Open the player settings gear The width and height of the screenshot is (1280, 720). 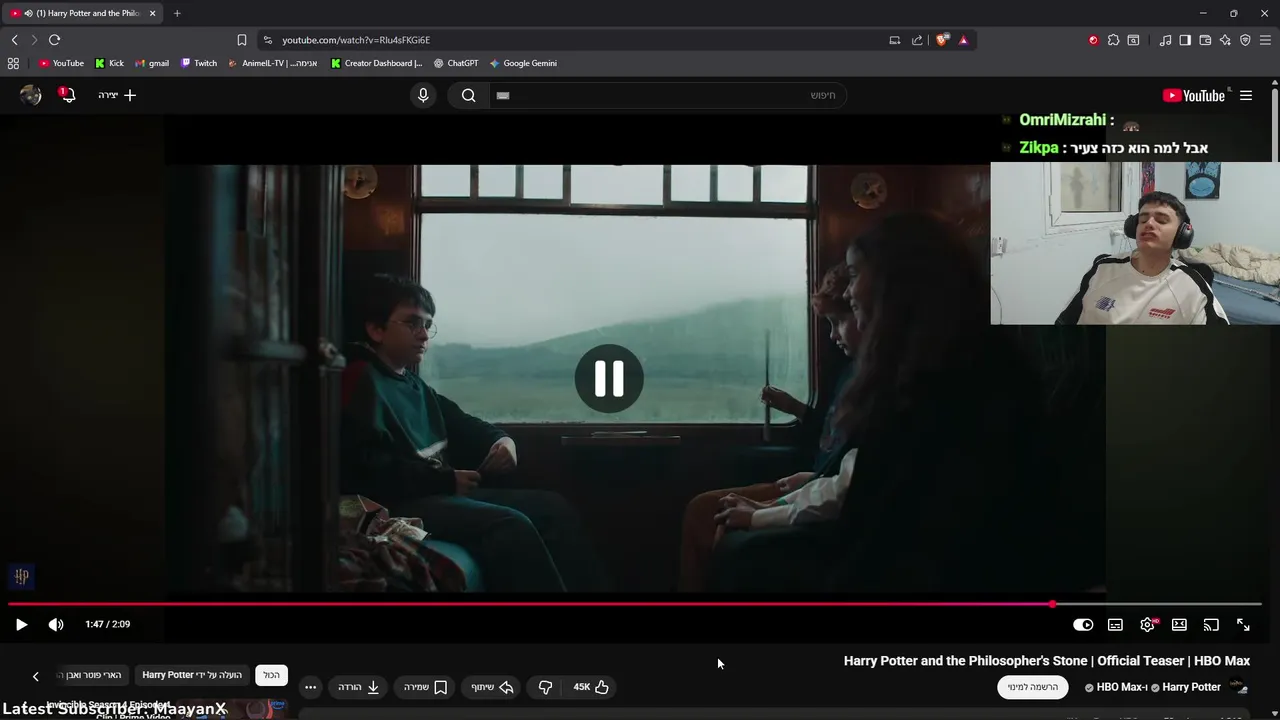click(x=1148, y=624)
